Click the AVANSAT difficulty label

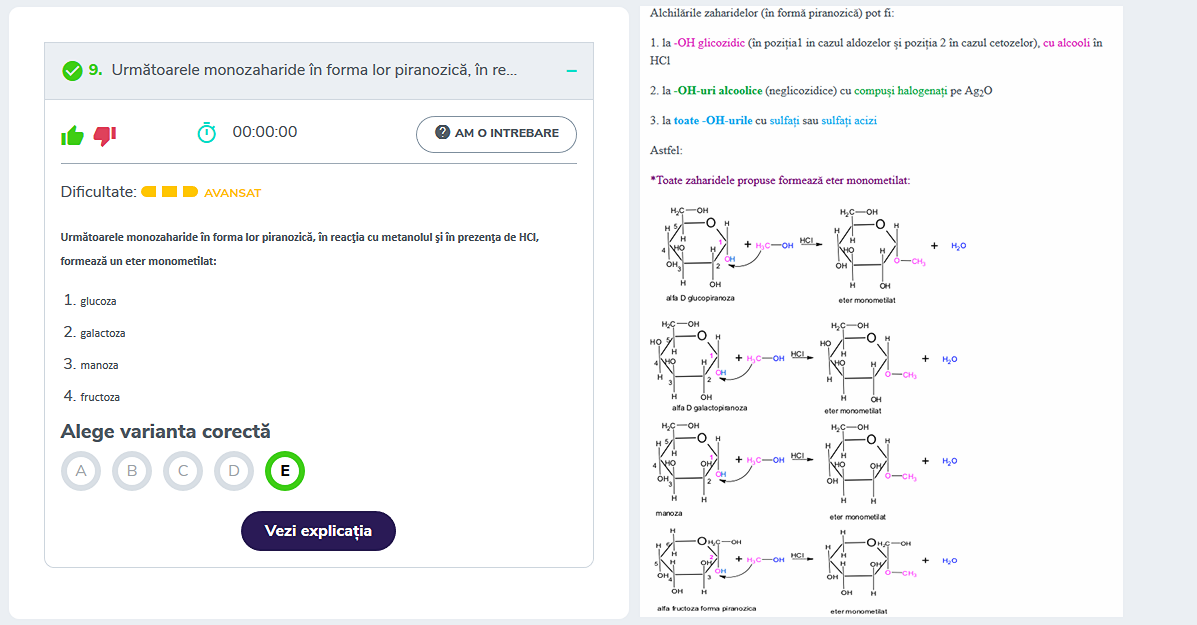click(x=233, y=193)
